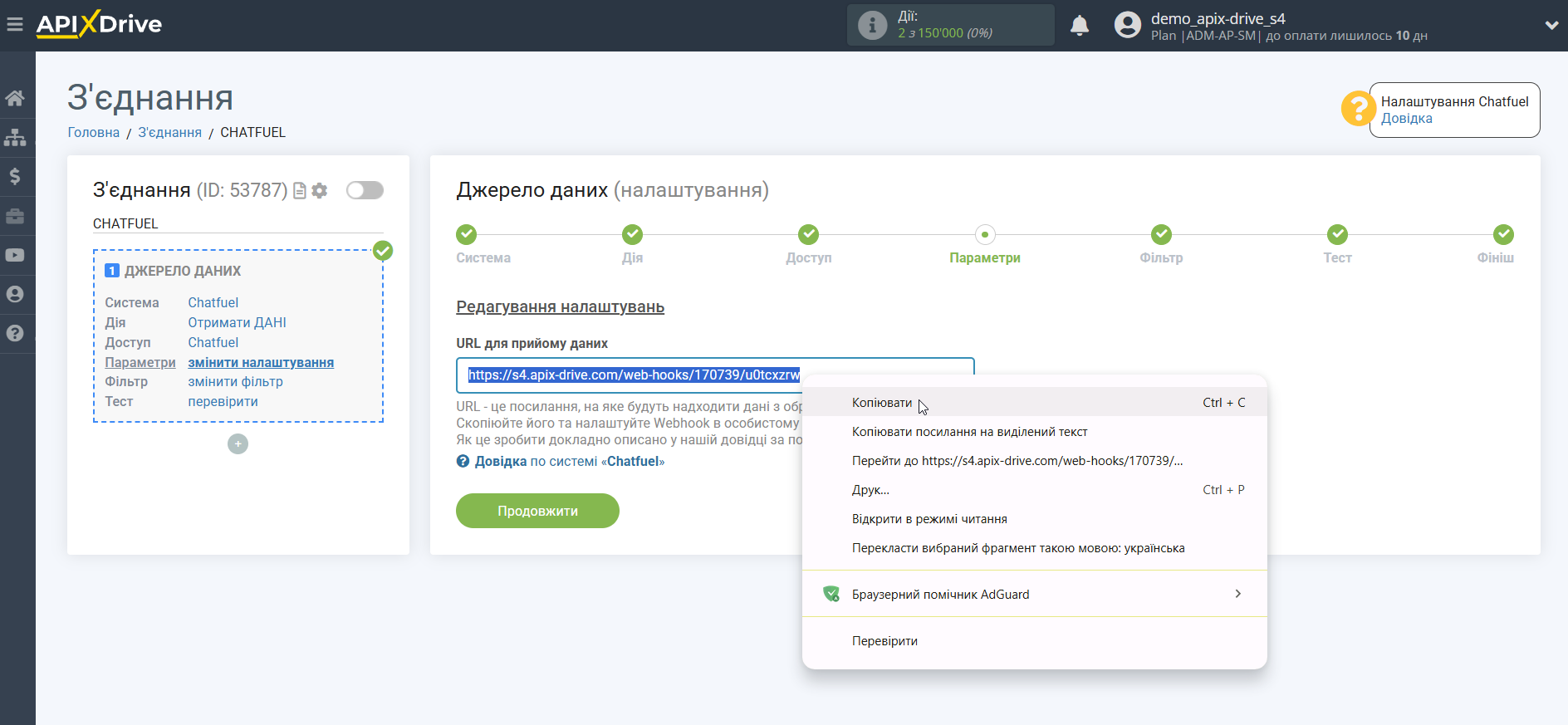Select Перейти до https://s4.apix-drive.com menu item
Screen dimensions: 1568x725
tap(1035, 461)
